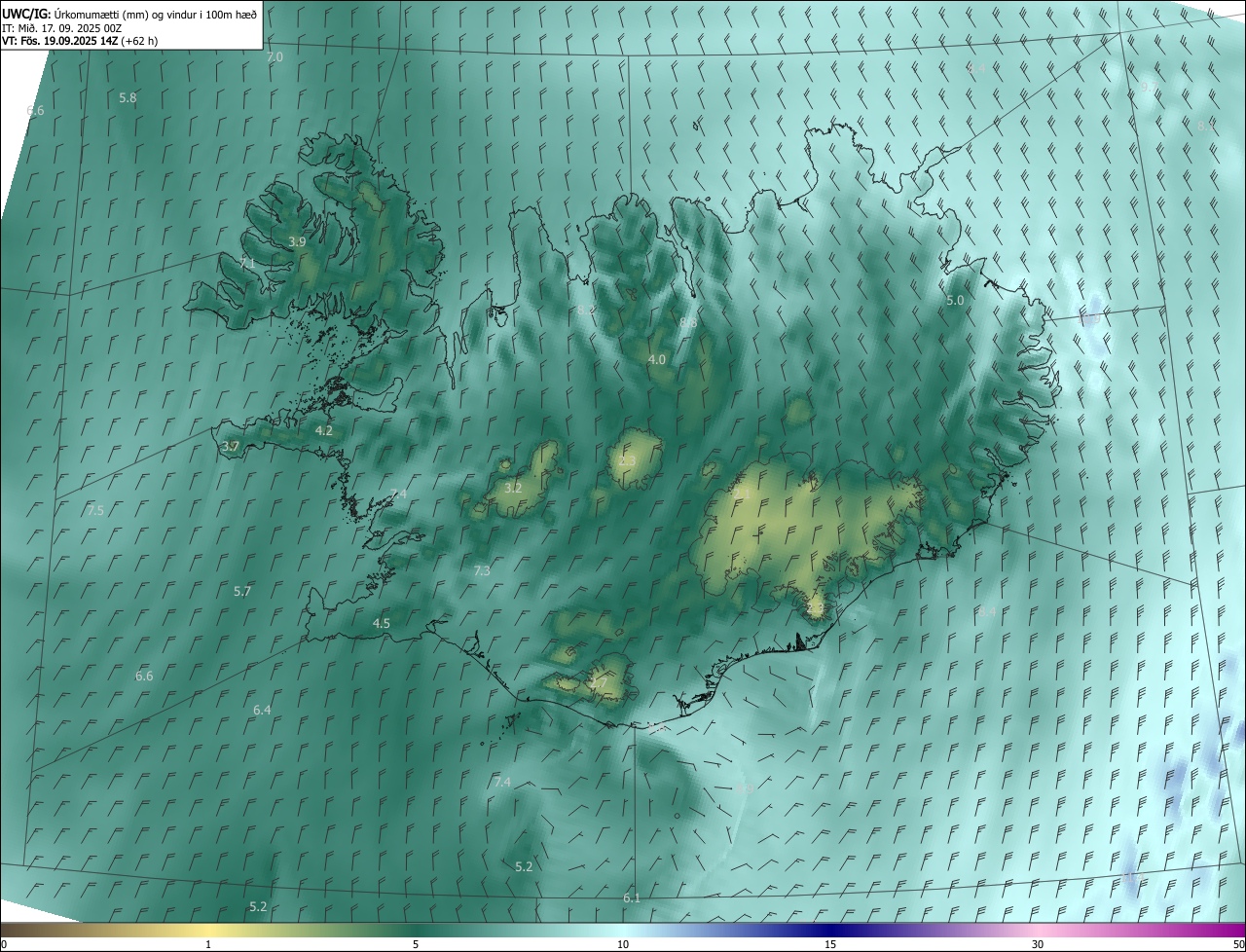
Task: Click the map value 6.4
Action: click(262, 710)
